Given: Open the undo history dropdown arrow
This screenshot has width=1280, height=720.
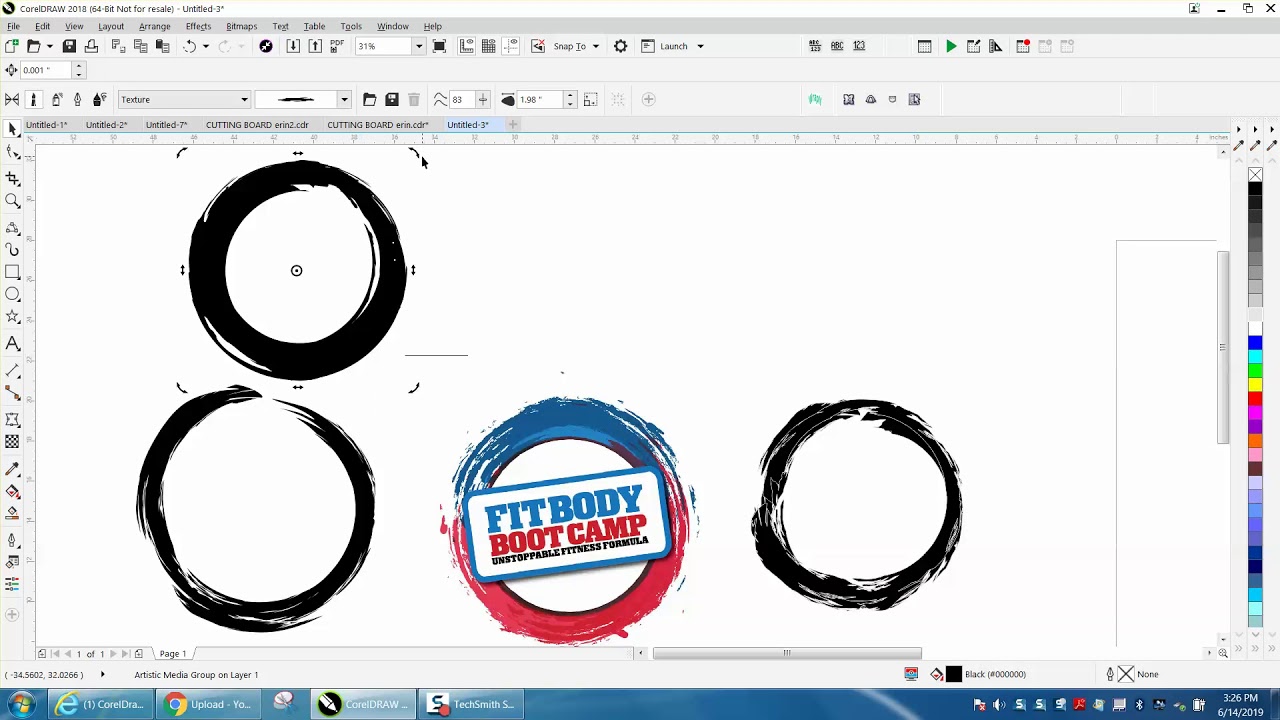Looking at the screenshot, I should pyautogui.click(x=206, y=46).
